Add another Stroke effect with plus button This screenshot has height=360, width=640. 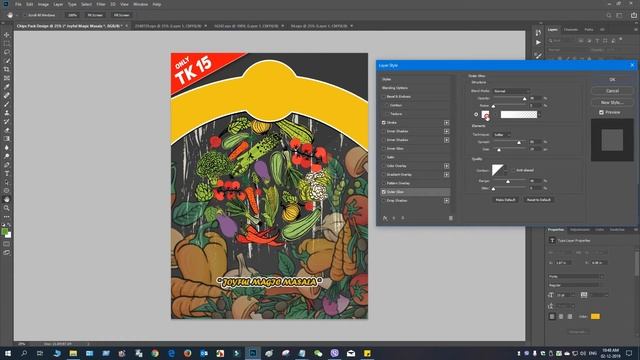(x=447, y=122)
